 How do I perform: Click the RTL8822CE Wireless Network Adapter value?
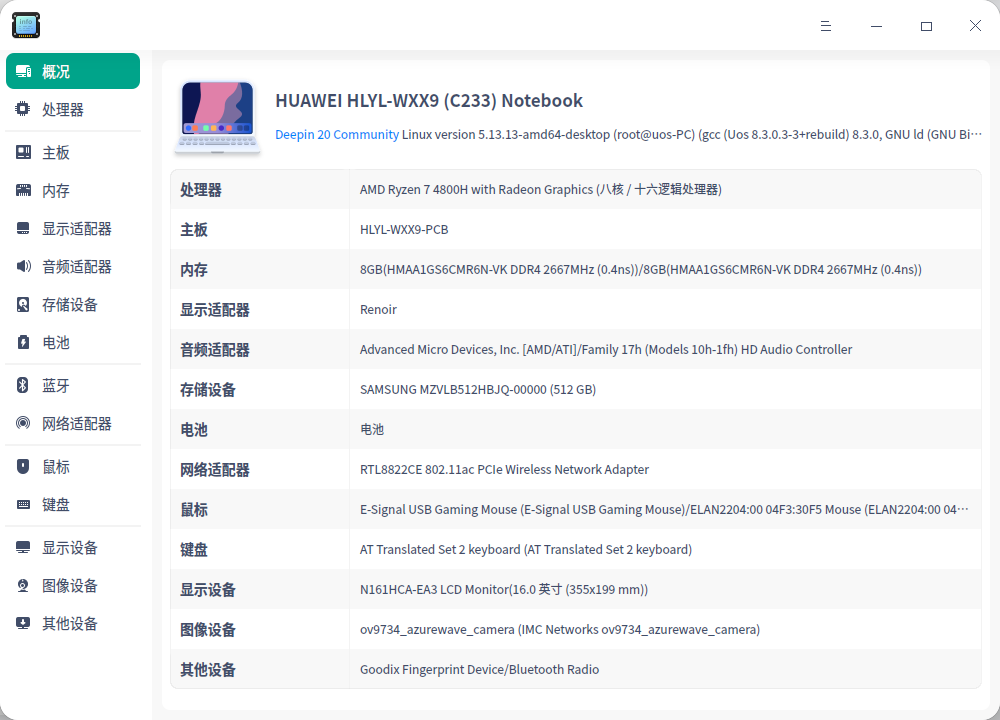504,469
